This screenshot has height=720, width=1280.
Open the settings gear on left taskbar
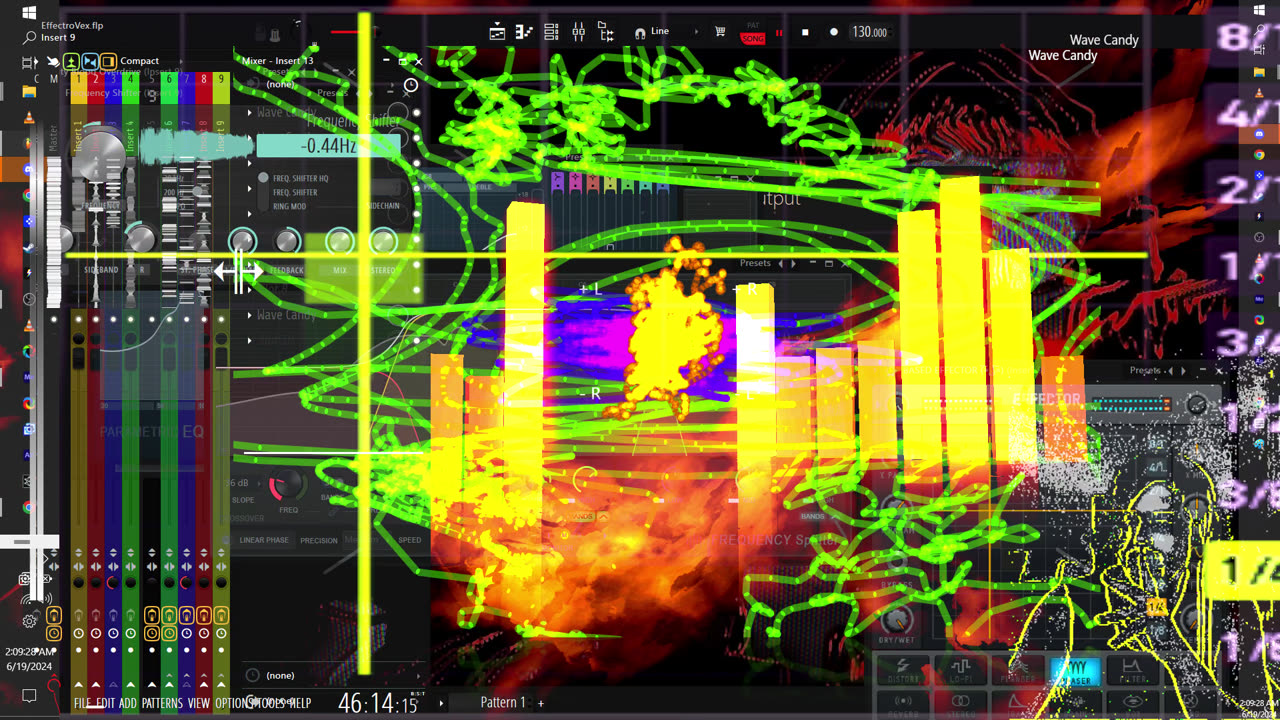click(29, 620)
